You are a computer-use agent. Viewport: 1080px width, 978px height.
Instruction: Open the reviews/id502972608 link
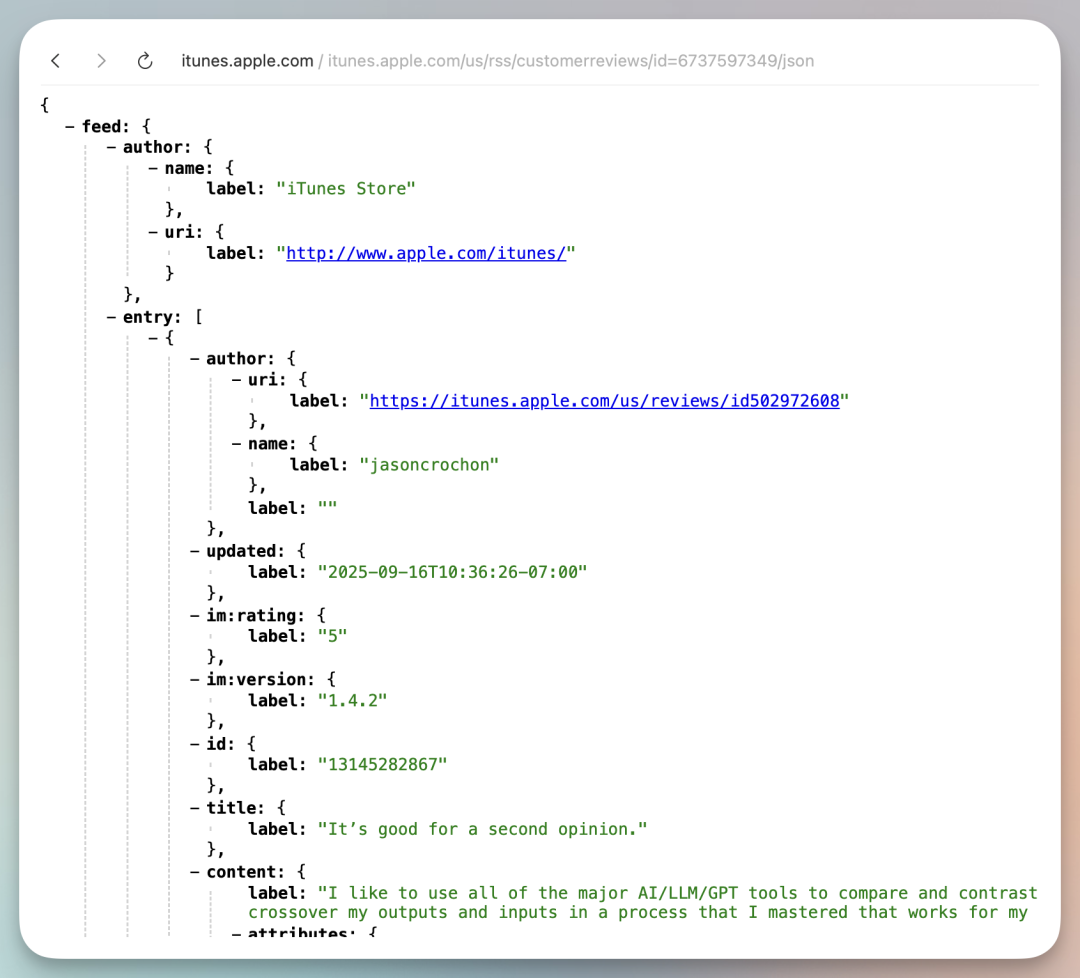[604, 401]
